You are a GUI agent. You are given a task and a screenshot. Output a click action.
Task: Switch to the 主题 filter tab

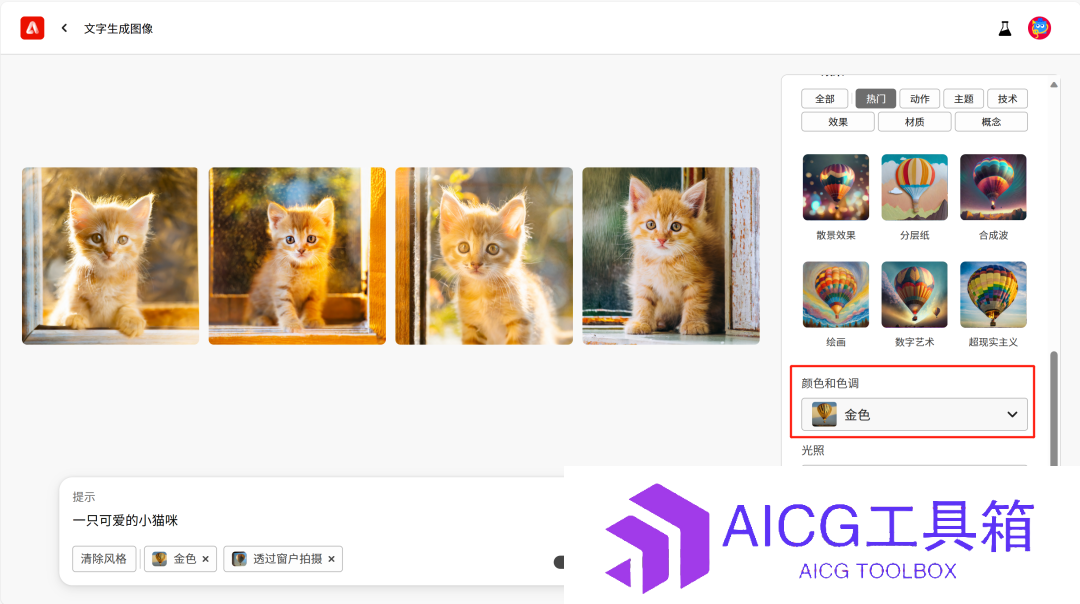pyautogui.click(x=964, y=98)
